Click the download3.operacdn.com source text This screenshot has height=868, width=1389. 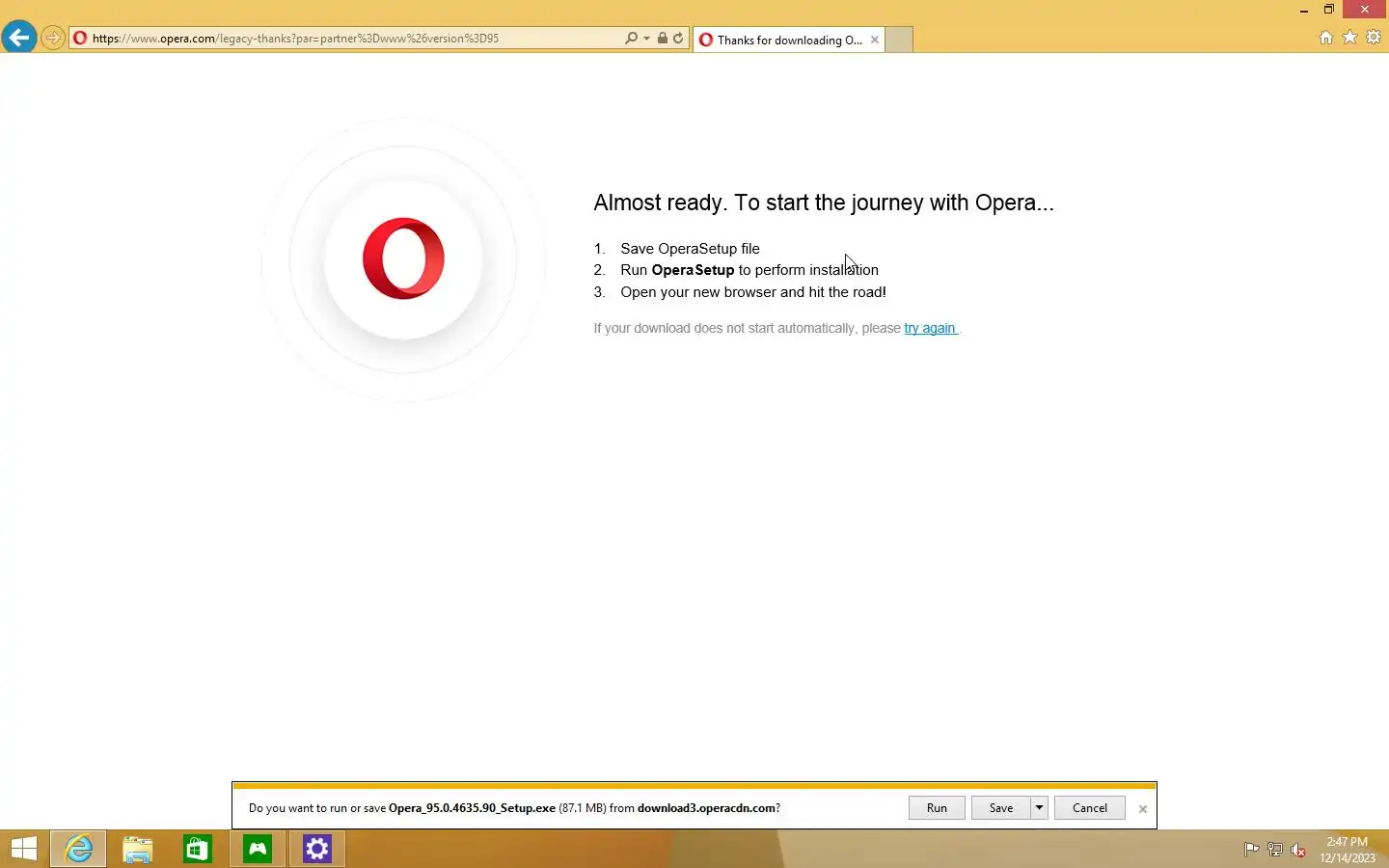point(706,808)
